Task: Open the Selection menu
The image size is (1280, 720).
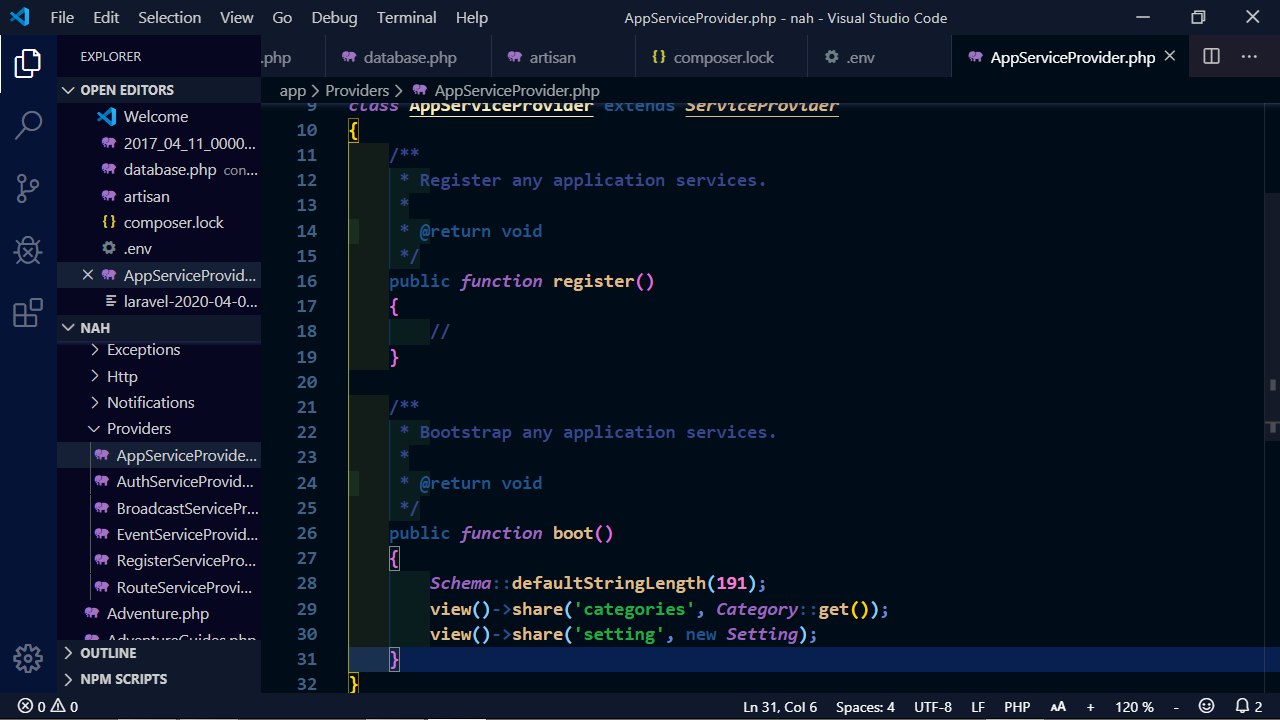Action: [169, 17]
